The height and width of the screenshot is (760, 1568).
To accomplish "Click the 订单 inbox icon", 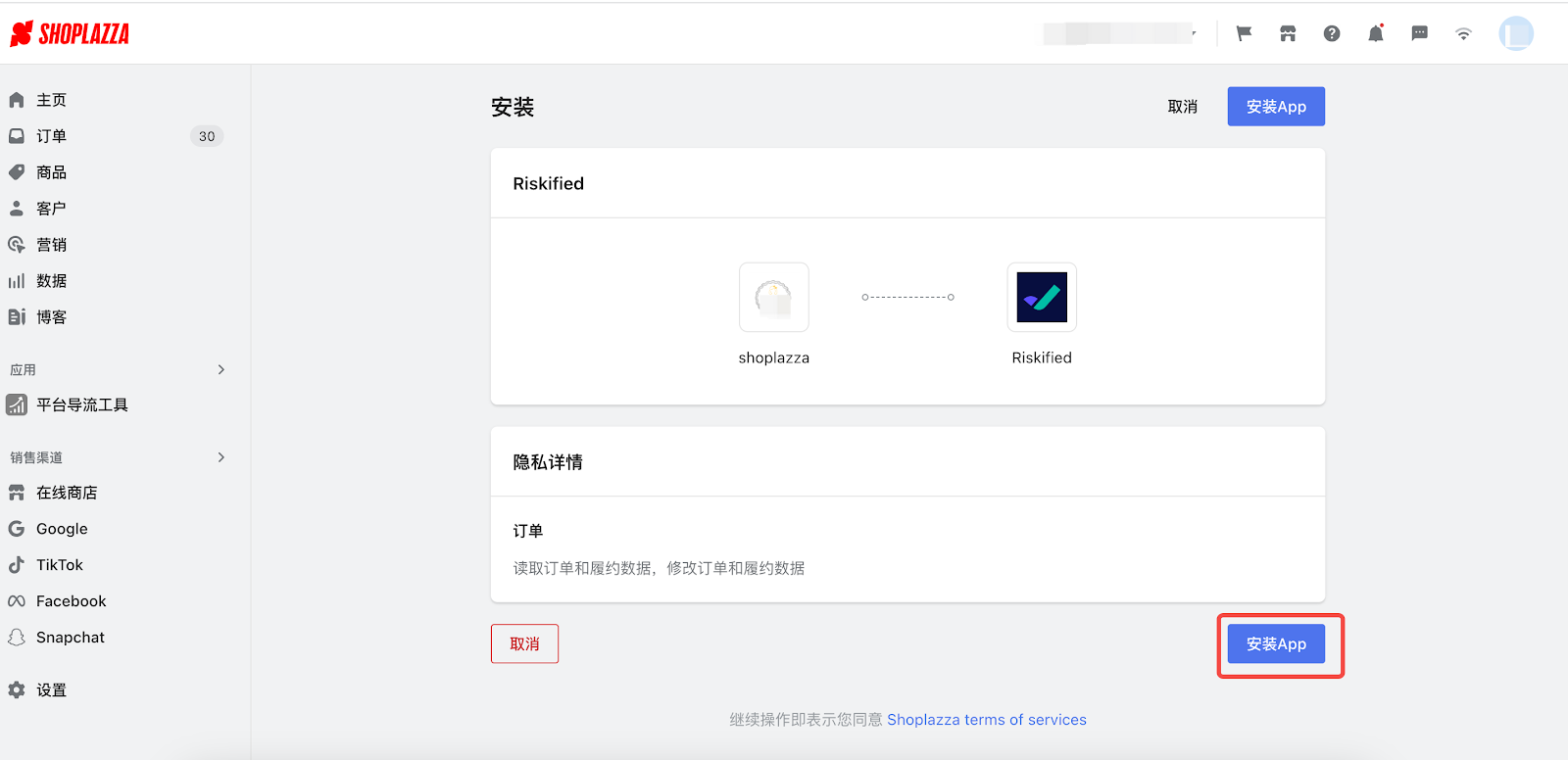I will 17,136.
